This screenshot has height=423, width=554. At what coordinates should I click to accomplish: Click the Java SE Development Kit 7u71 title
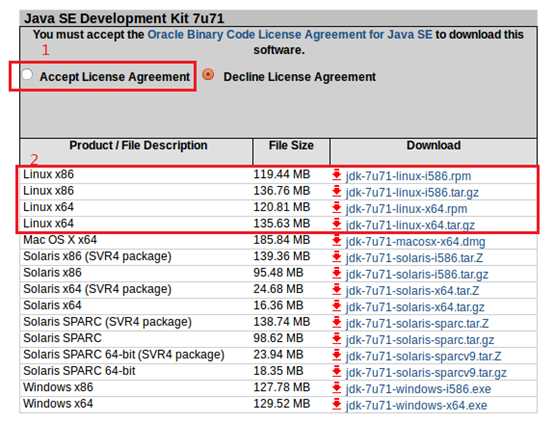pos(124,18)
